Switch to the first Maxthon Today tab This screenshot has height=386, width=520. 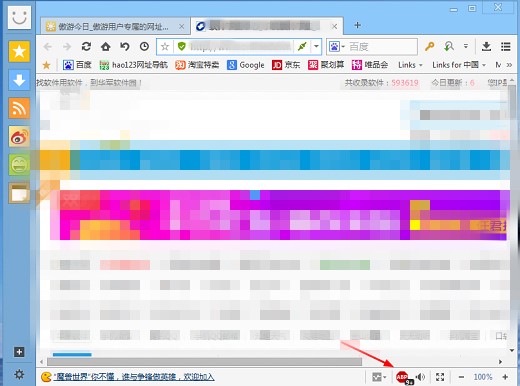114,26
